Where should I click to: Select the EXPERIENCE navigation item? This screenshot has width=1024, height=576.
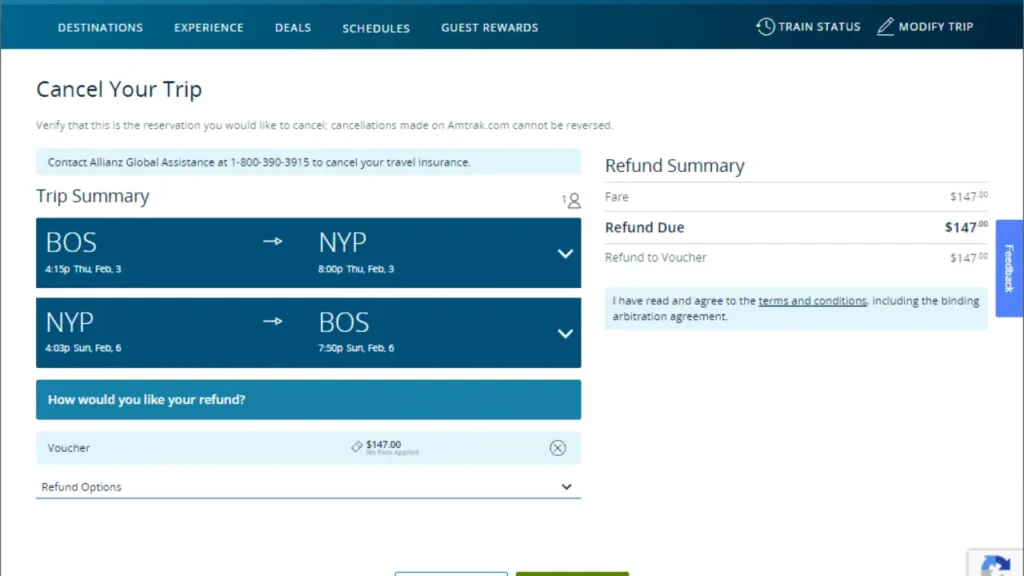208,27
